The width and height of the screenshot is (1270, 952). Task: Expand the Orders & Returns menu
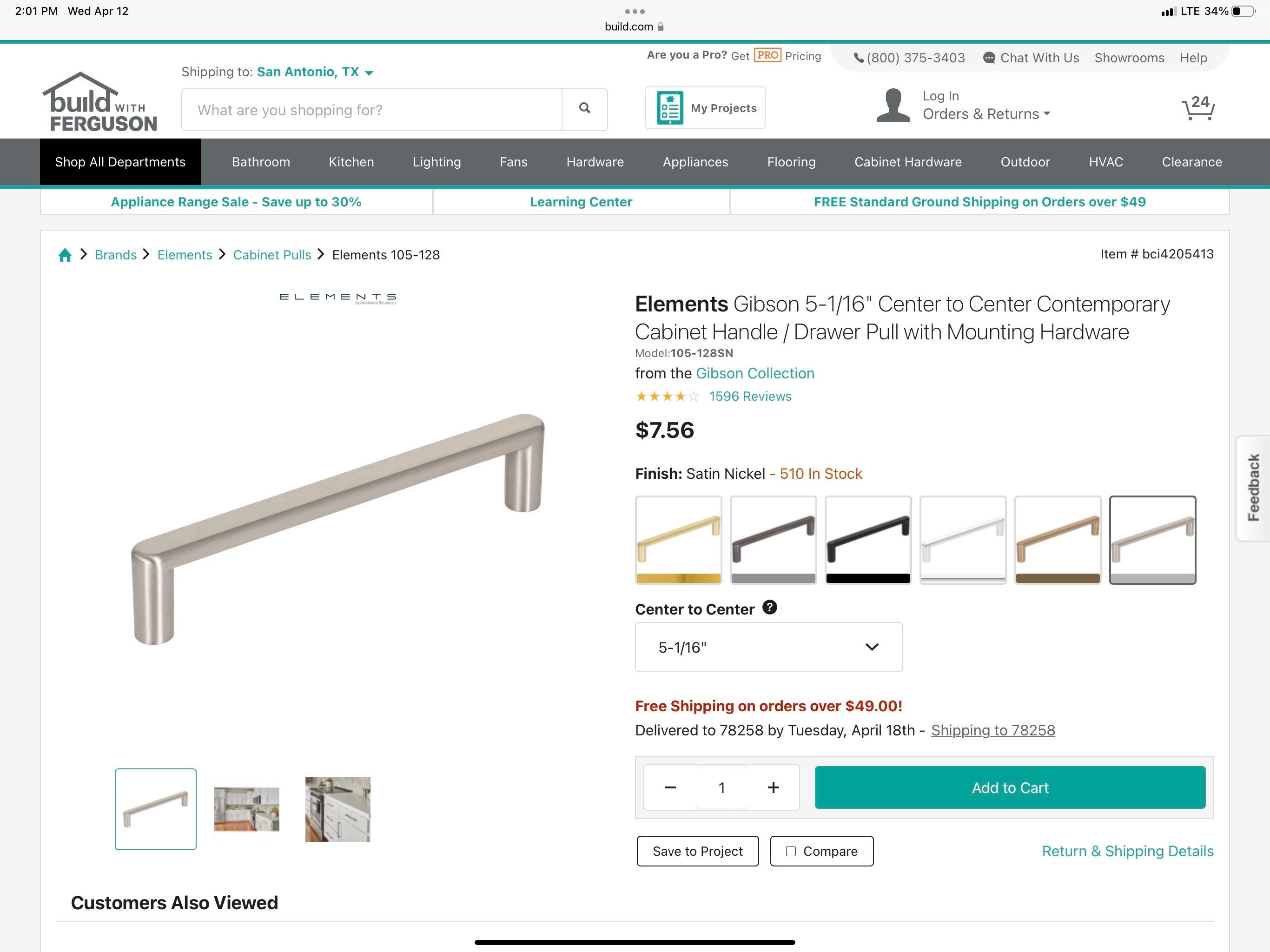tap(986, 114)
